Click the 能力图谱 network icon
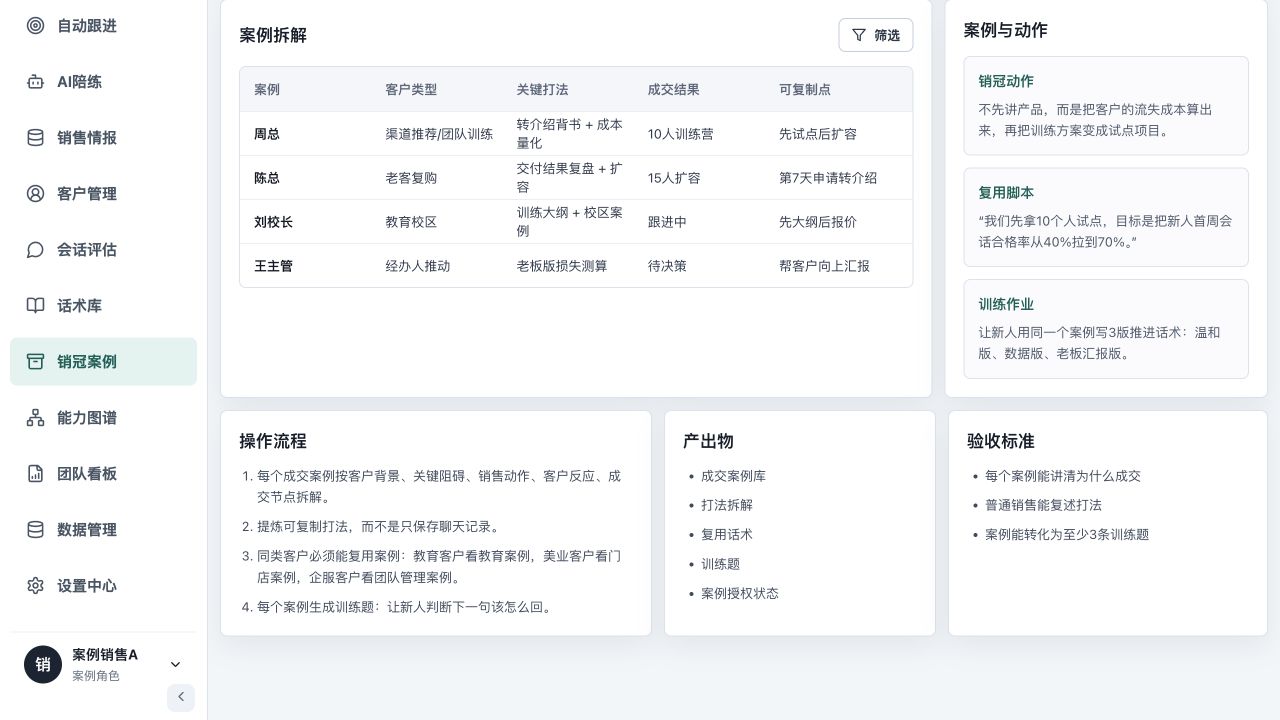 click(x=35, y=418)
